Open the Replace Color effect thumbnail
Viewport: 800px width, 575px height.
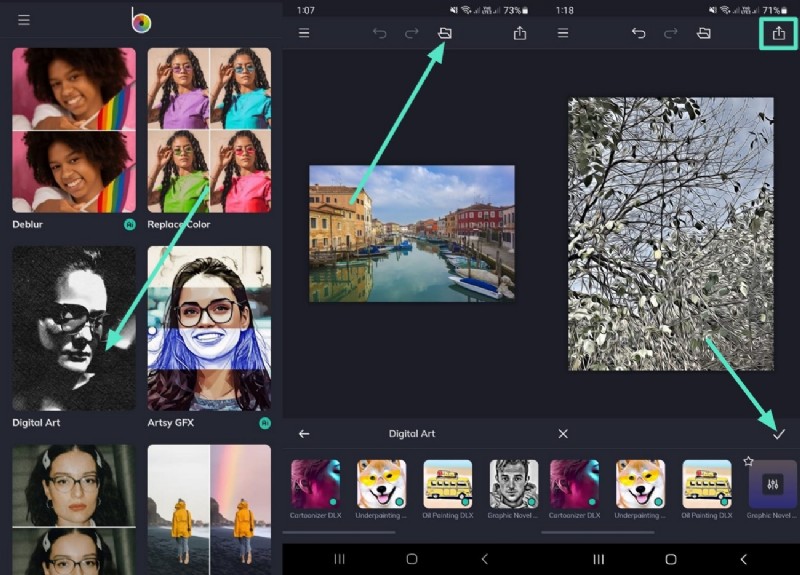pos(209,130)
